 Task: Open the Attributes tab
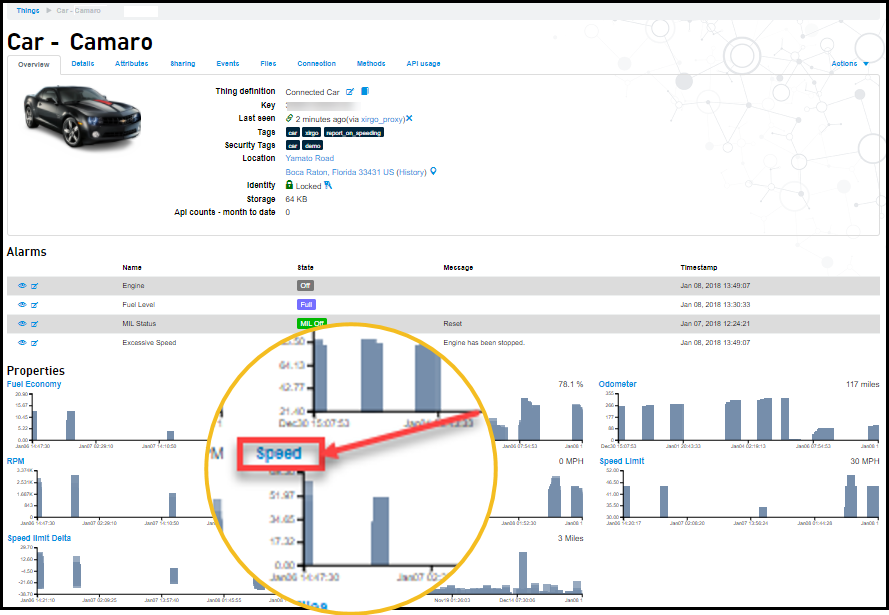pos(132,63)
